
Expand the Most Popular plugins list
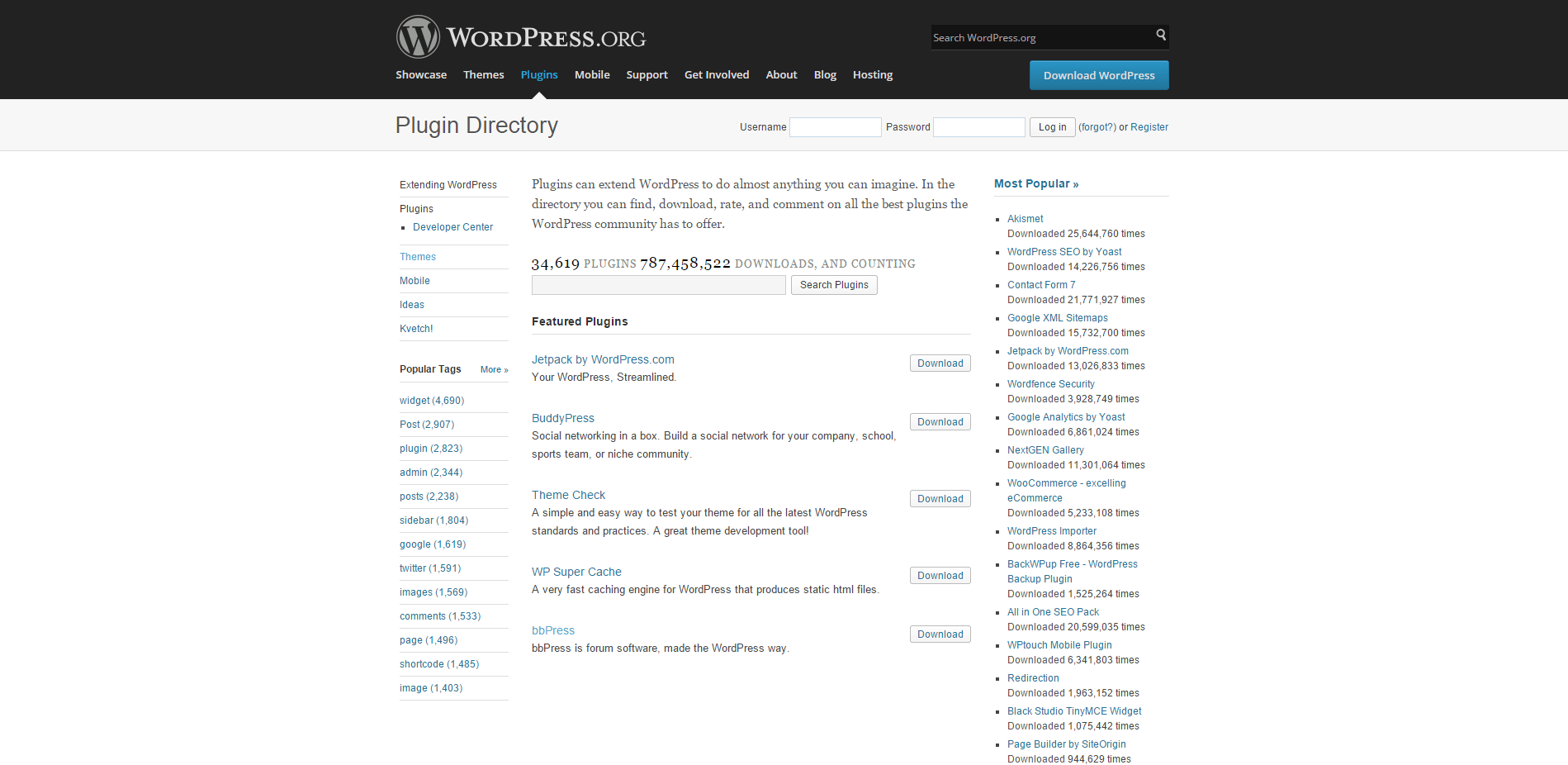click(1035, 184)
